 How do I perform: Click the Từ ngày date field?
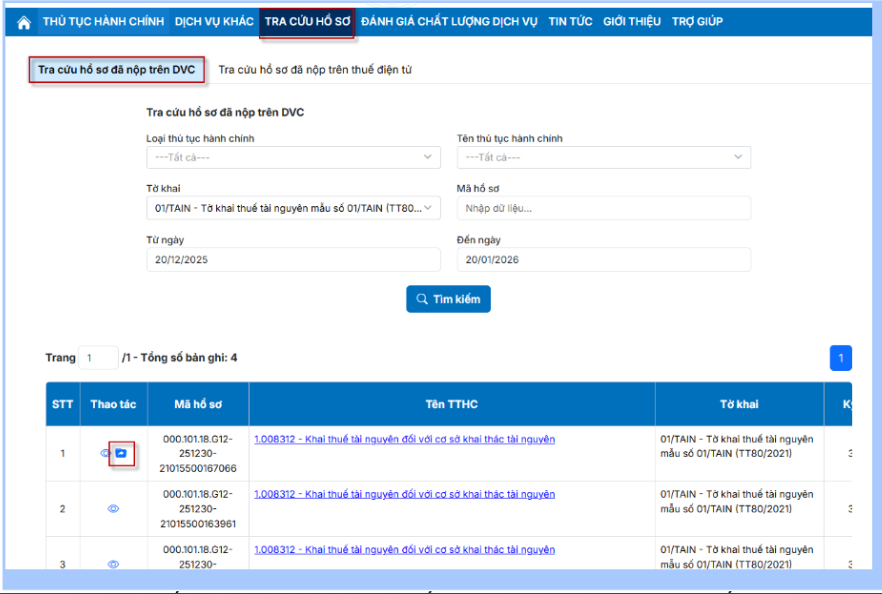click(293, 260)
